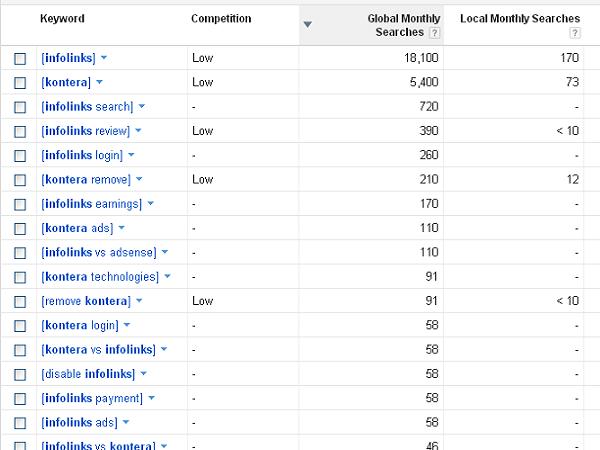The image size is (600, 450).
Task: Click the [kontera ads] keyword link
Action: tap(77, 228)
